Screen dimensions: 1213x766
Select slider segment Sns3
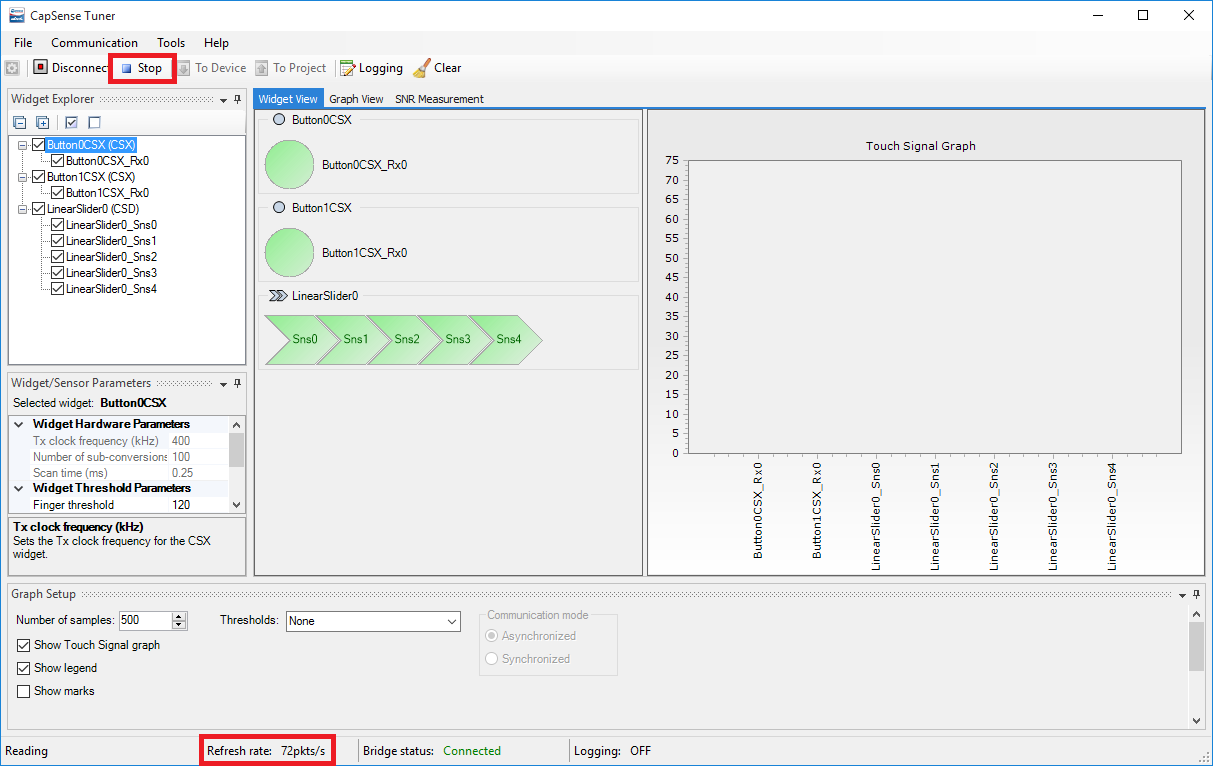[457, 339]
